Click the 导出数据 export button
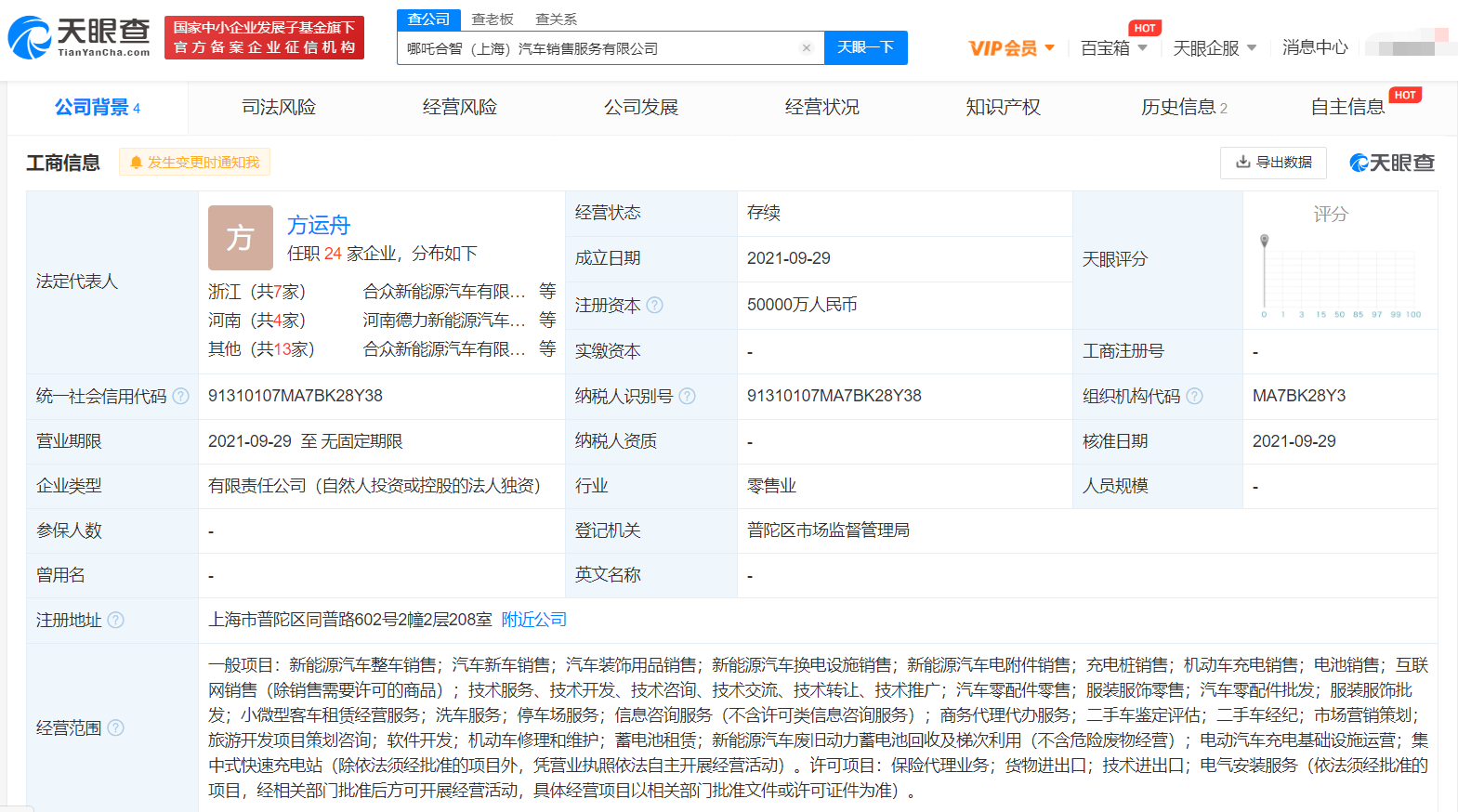The height and width of the screenshot is (812, 1458). [1273, 163]
